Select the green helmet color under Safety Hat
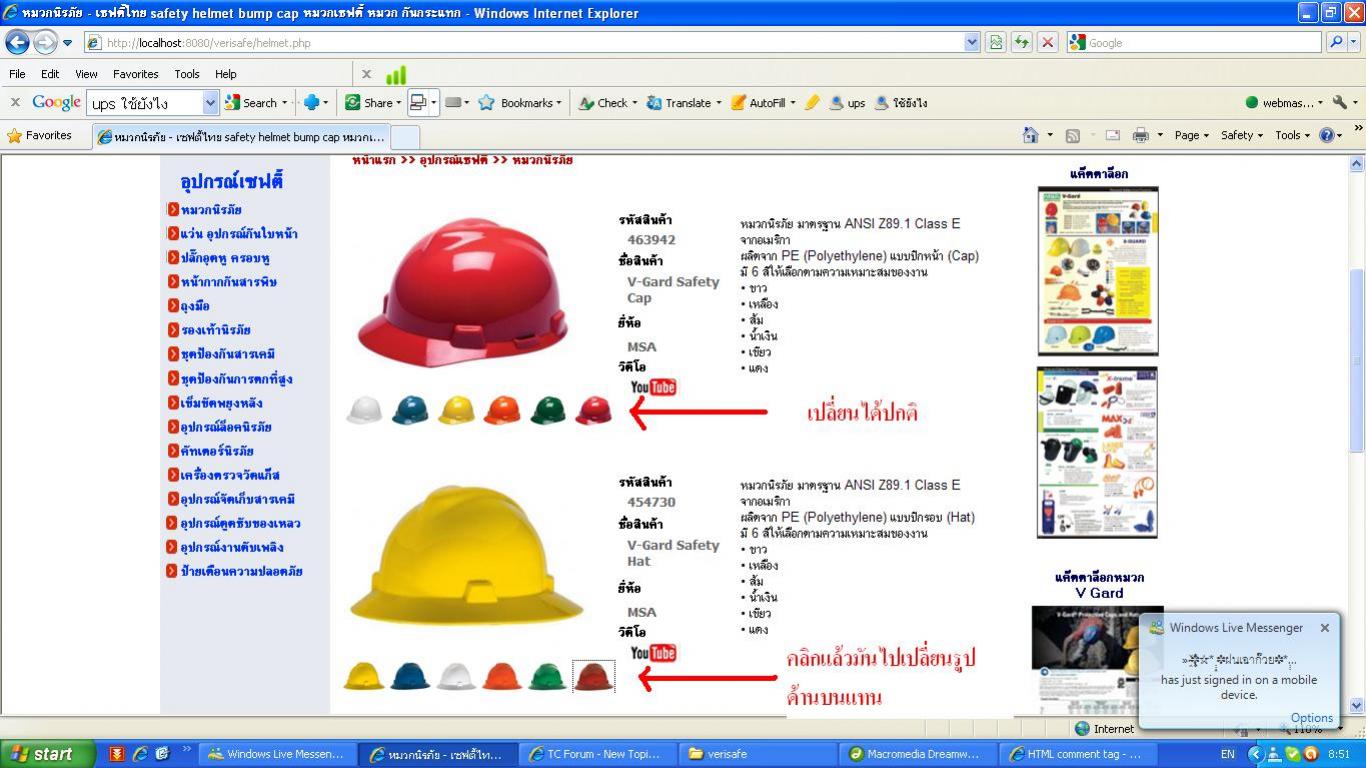Viewport: 1366px width, 768px height. coord(546,676)
